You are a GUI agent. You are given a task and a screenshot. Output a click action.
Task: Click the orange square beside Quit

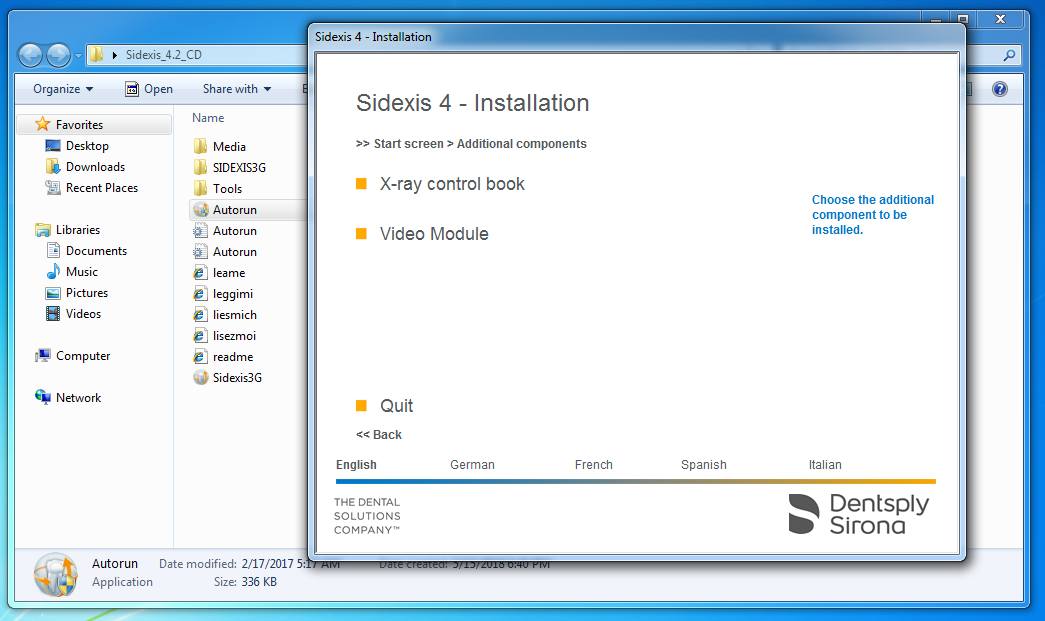361,406
